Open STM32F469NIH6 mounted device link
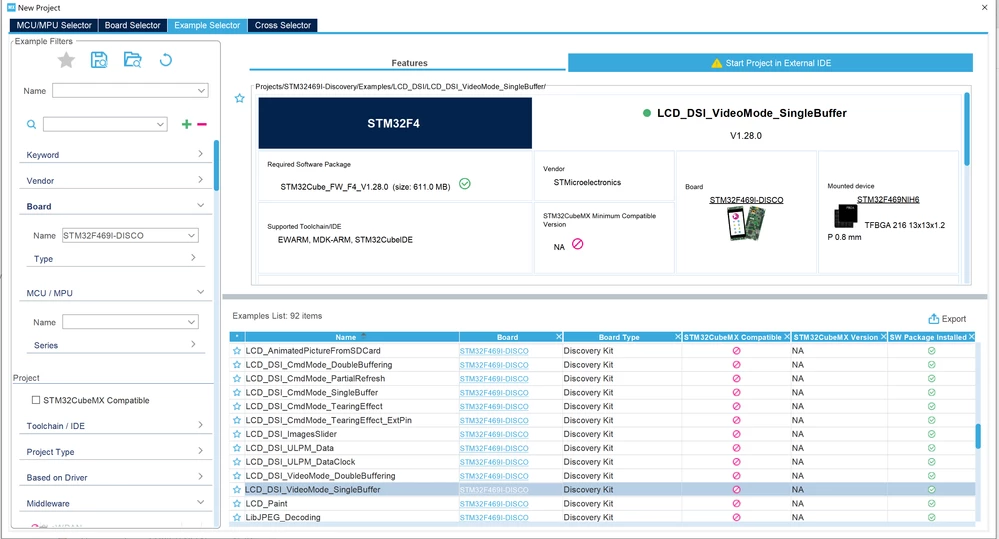Image resolution: width=999 pixels, height=539 pixels. tap(888, 199)
